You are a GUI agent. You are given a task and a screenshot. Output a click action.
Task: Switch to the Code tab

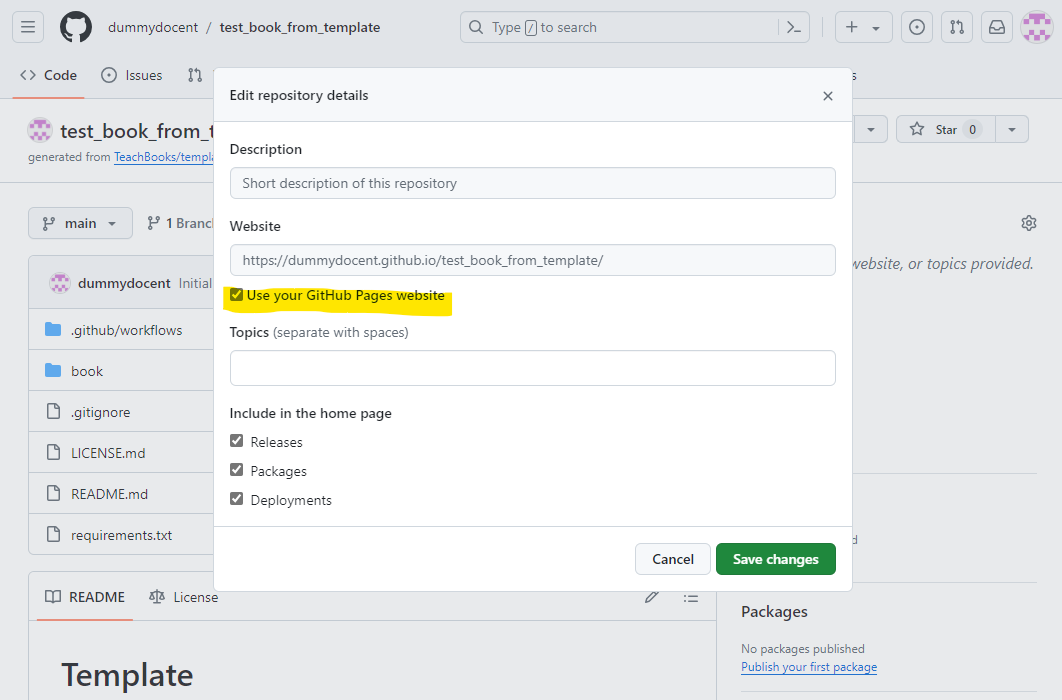[x=49, y=75]
